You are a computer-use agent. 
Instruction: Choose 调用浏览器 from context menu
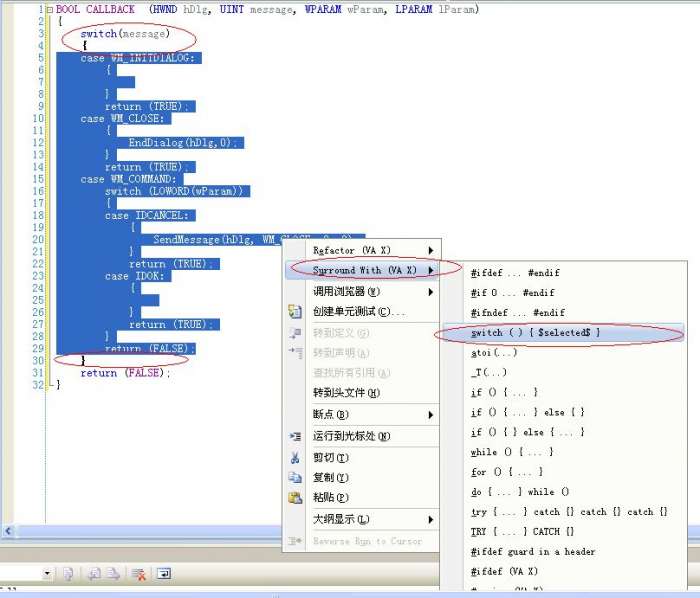(362, 292)
